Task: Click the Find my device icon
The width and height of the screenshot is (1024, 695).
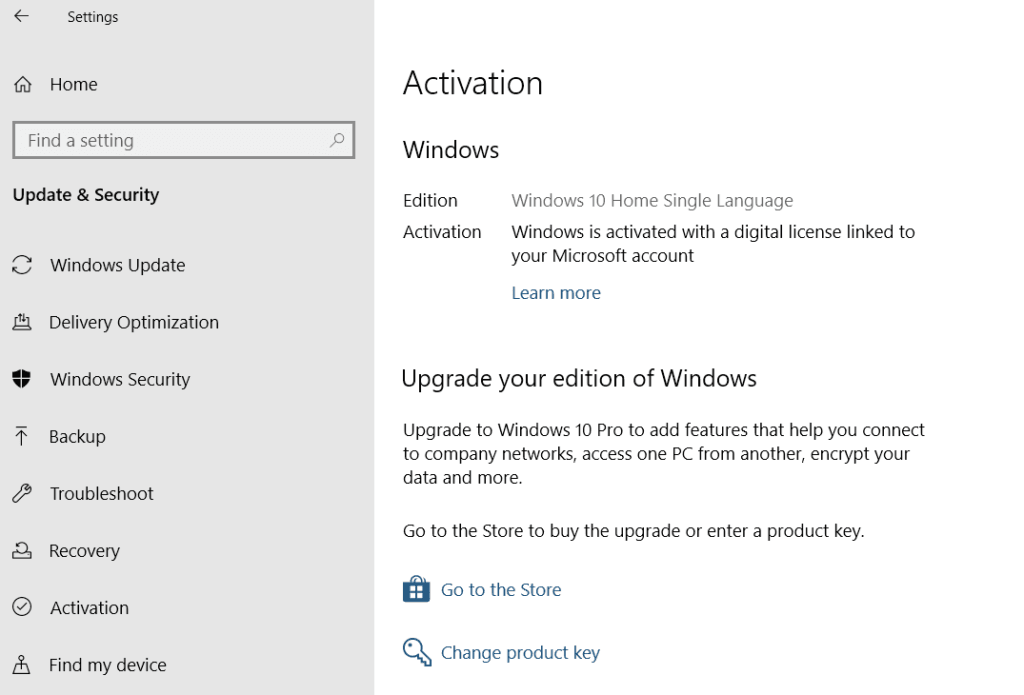Action: [22, 664]
